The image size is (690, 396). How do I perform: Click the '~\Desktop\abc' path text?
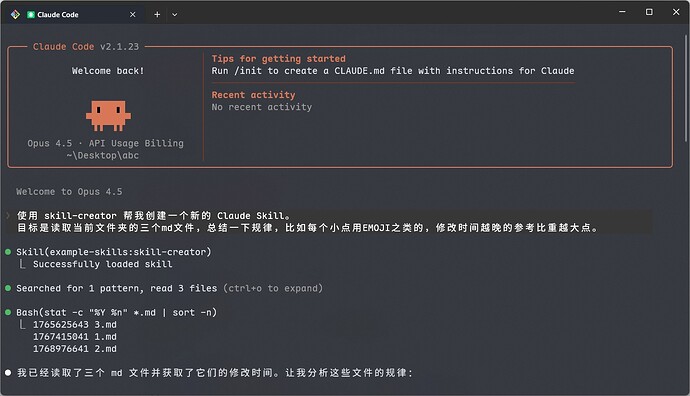tap(103, 155)
